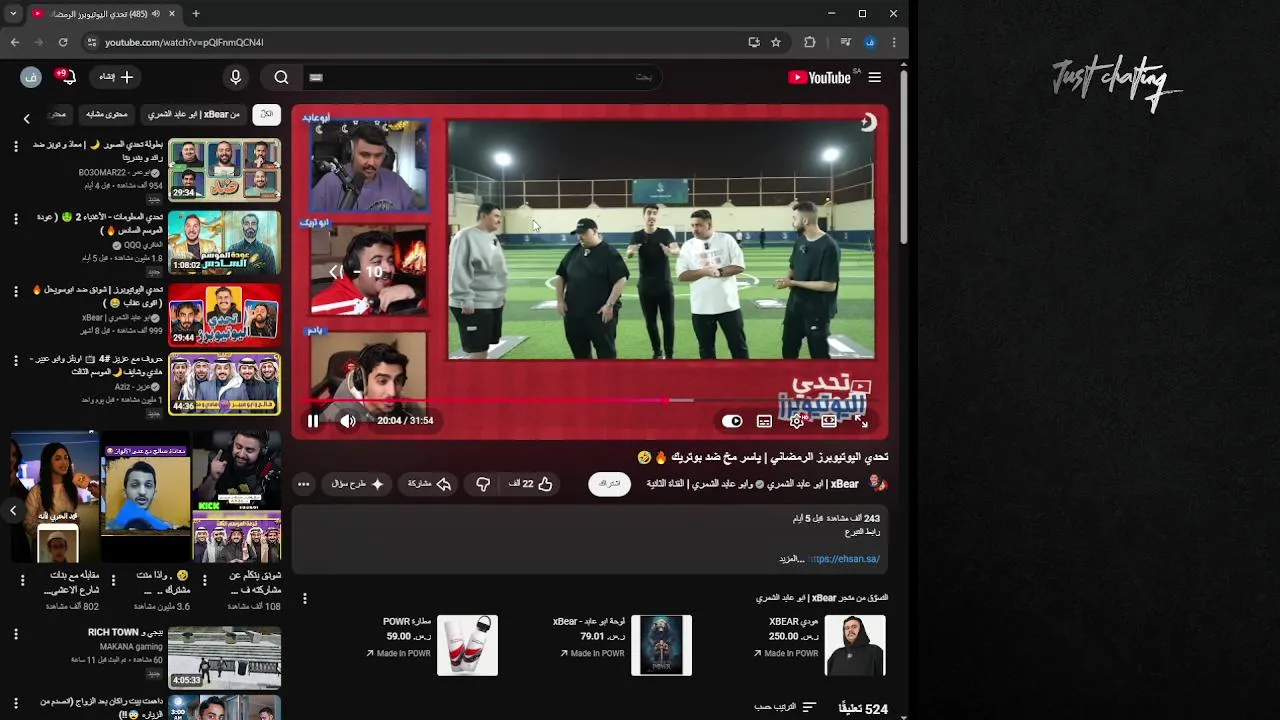The width and height of the screenshot is (1280, 720).
Task: Dislike the video with thumbs down
Action: [483, 484]
